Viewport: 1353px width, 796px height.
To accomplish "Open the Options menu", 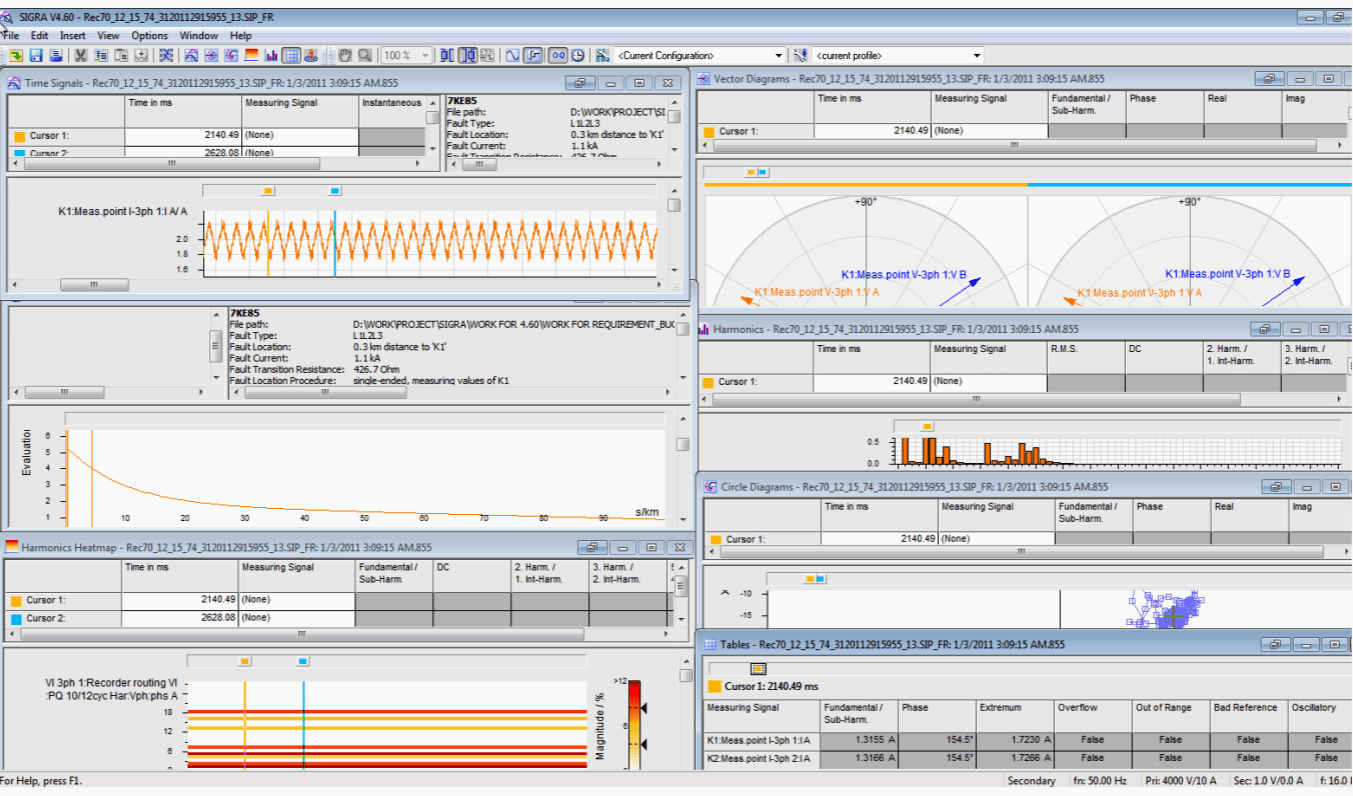I will pyautogui.click(x=150, y=35).
